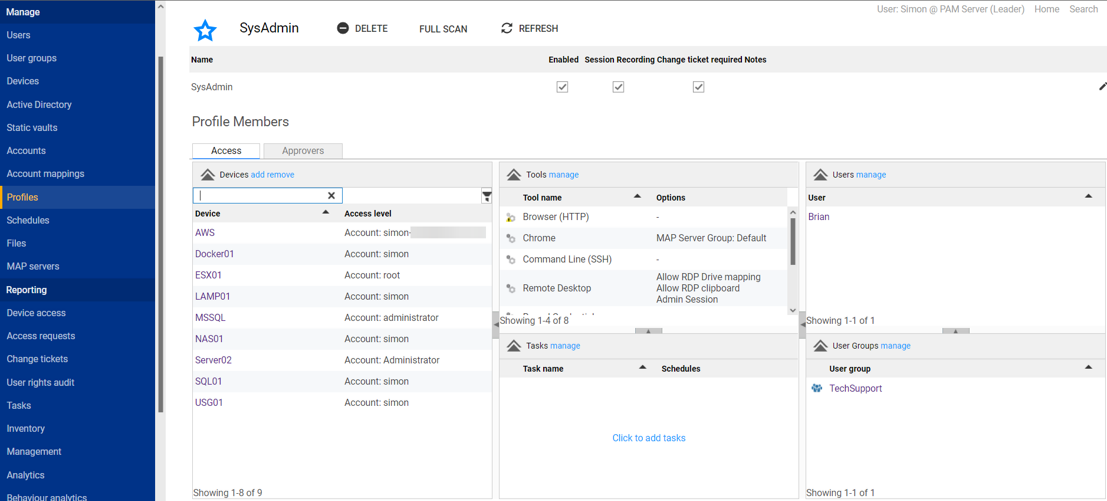Collapse the User Groups panel
This screenshot has height=501, width=1107.
click(x=820, y=346)
